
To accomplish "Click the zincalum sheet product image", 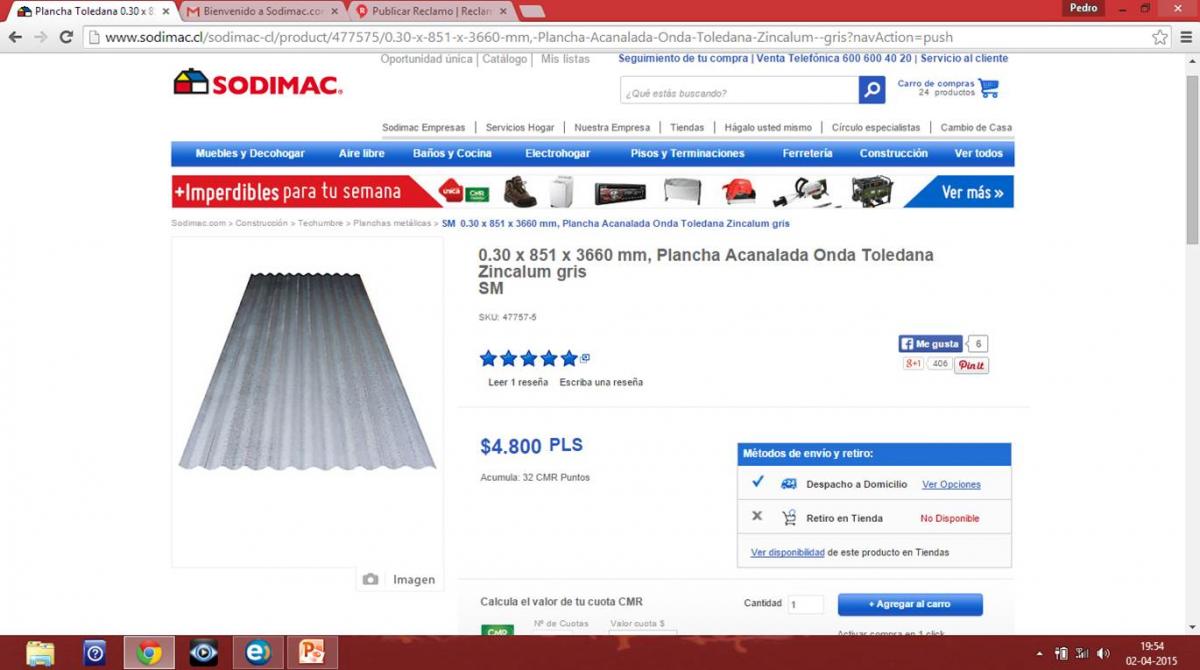I will coord(307,371).
